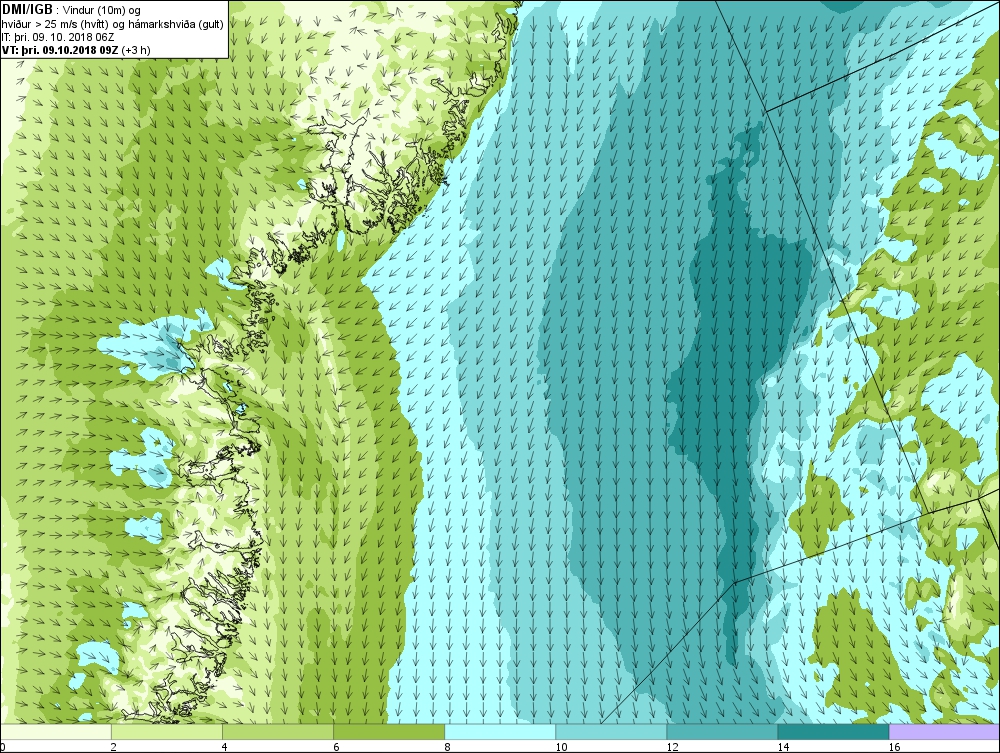Click the 10–12 m/s light teal legend swatch

click(x=611, y=731)
